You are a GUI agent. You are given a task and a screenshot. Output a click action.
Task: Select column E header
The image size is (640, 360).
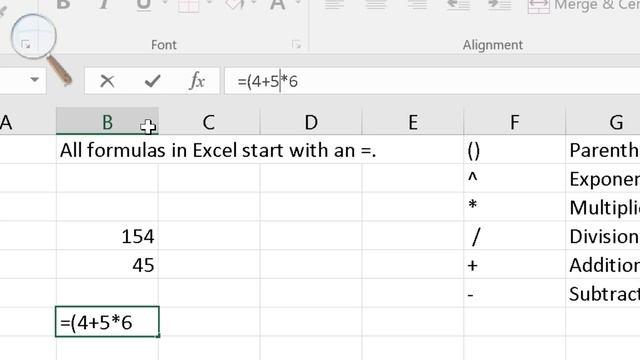(413, 122)
